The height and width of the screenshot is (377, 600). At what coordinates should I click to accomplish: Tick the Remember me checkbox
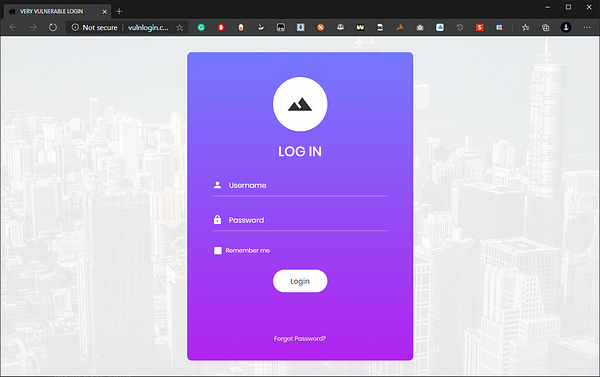(218, 250)
